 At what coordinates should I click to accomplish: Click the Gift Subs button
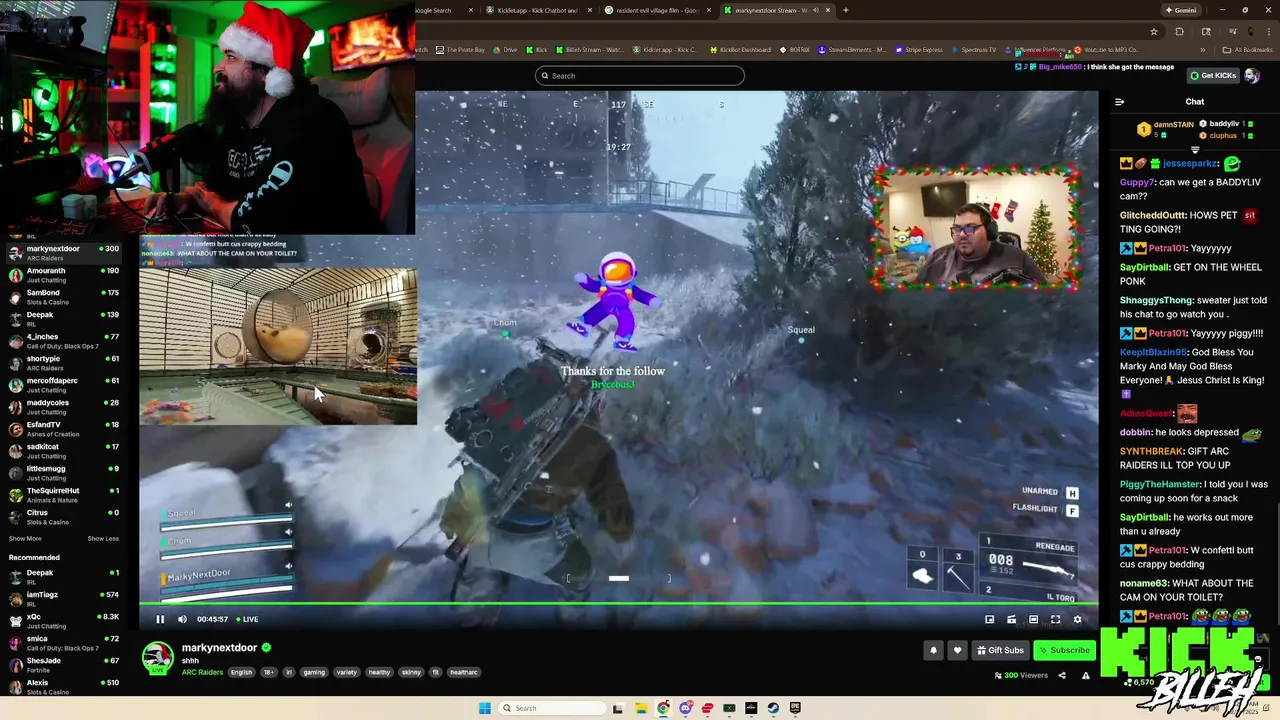click(x=999, y=650)
